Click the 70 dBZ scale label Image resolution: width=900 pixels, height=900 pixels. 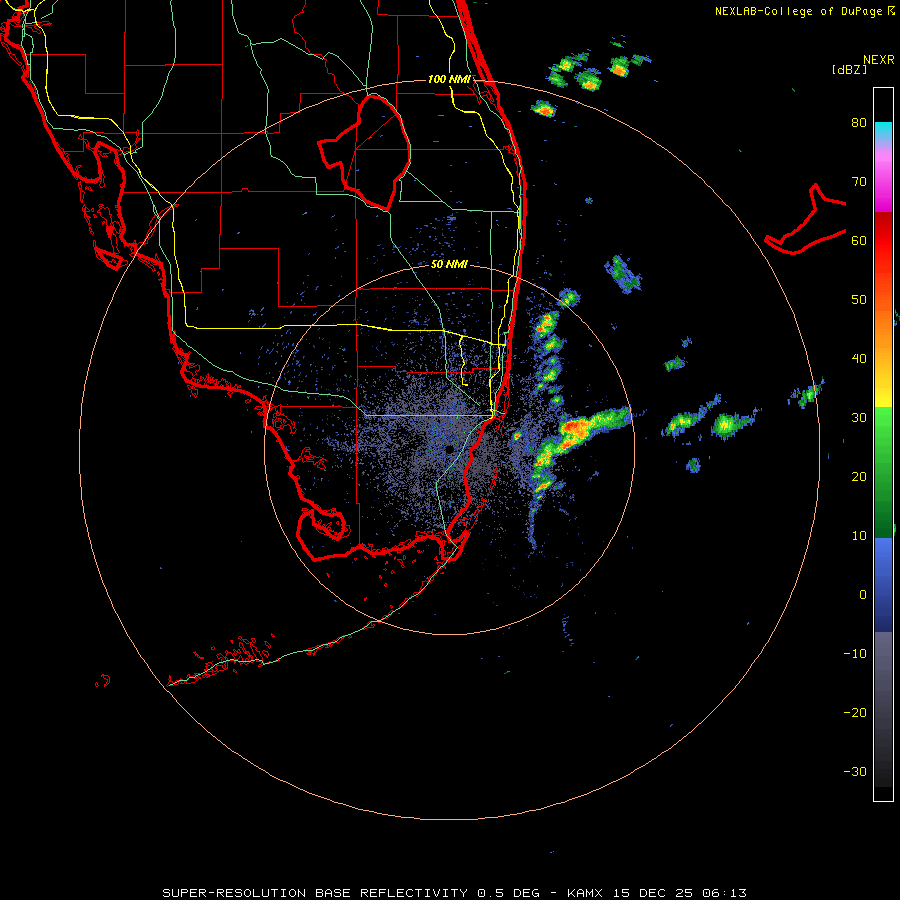tap(859, 182)
